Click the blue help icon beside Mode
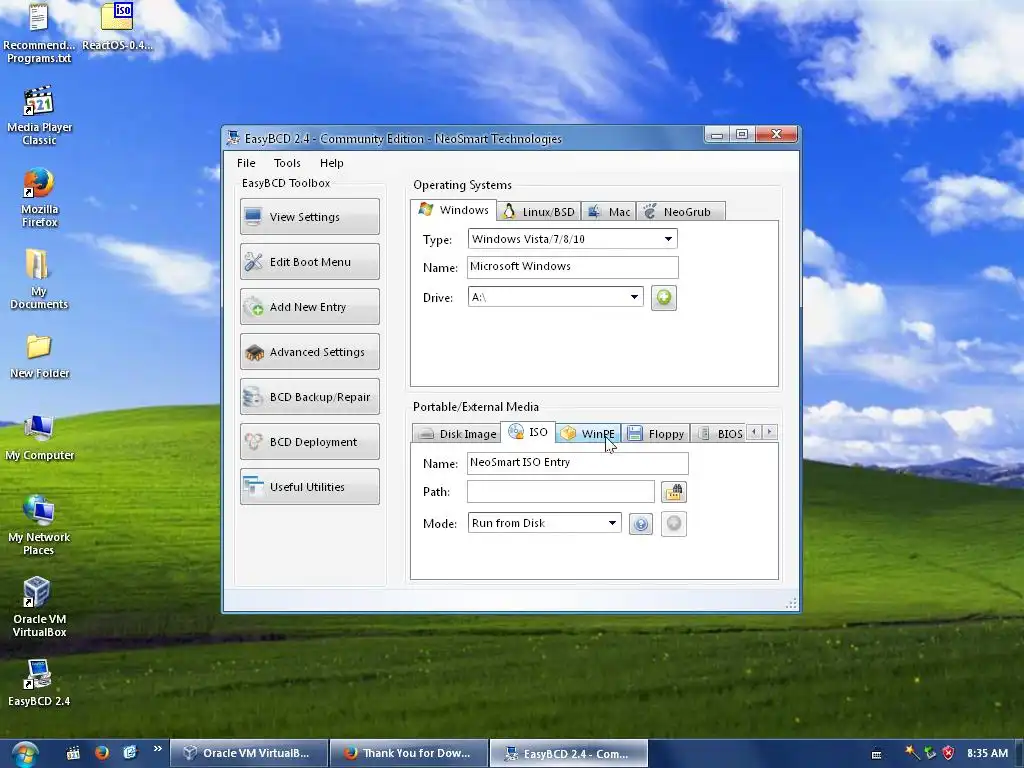The height and width of the screenshot is (768, 1024). point(641,524)
